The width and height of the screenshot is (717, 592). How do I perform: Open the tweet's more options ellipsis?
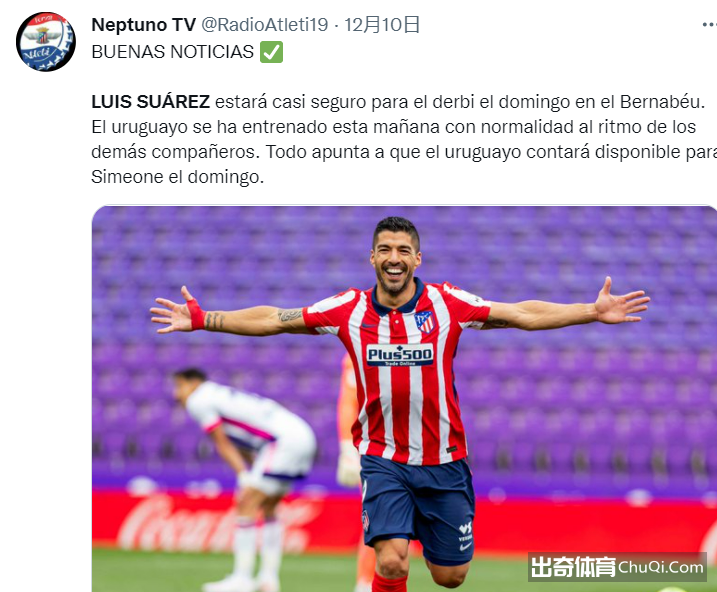[710, 25]
